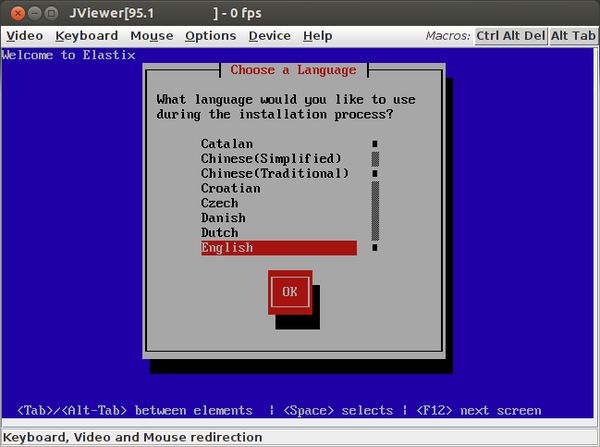The width and height of the screenshot is (600, 447).
Task: Send the Alt Tab macro
Action: click(573, 36)
